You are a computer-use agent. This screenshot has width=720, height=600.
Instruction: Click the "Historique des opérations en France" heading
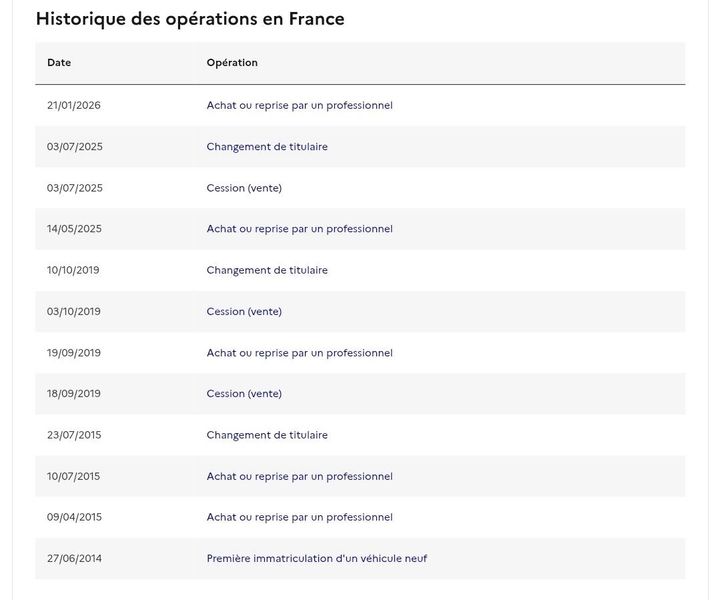click(x=190, y=19)
